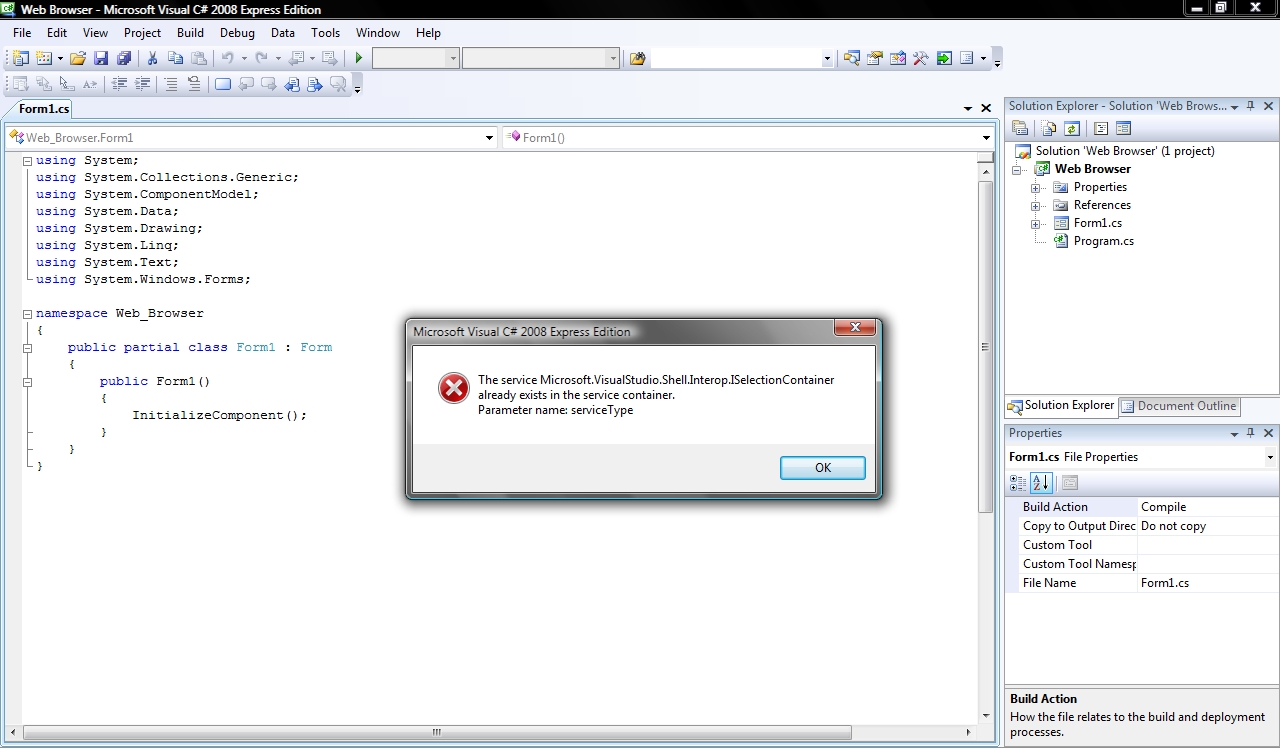Open the Object Browser toolbar icon

tap(898, 59)
